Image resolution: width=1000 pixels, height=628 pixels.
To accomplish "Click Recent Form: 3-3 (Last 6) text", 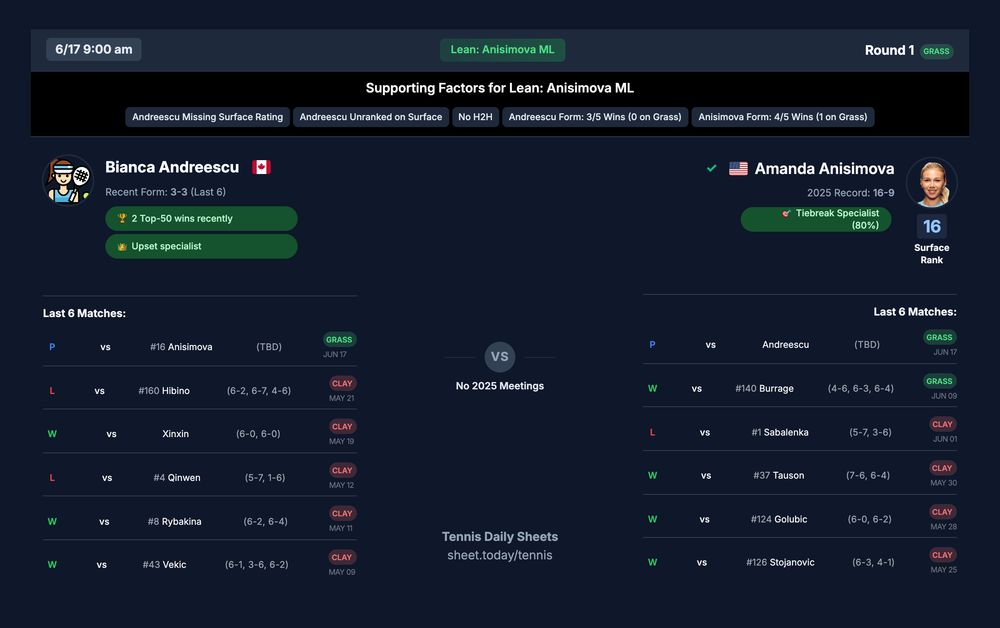I will pos(165,192).
